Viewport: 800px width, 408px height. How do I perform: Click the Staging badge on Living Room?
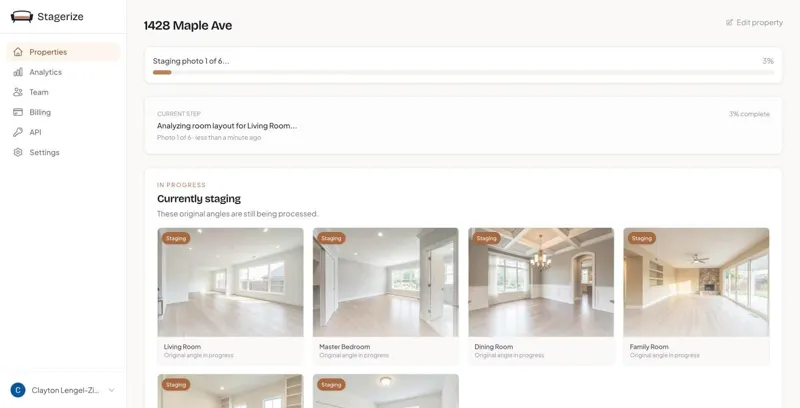click(176, 238)
